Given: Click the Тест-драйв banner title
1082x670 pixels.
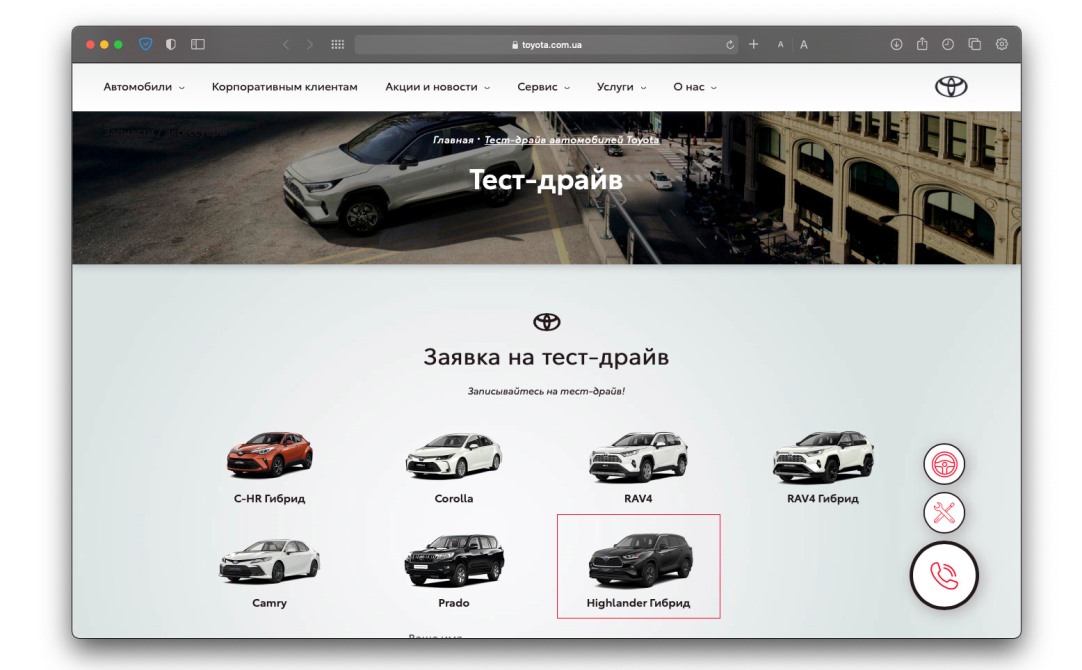Looking at the screenshot, I should point(546,179).
